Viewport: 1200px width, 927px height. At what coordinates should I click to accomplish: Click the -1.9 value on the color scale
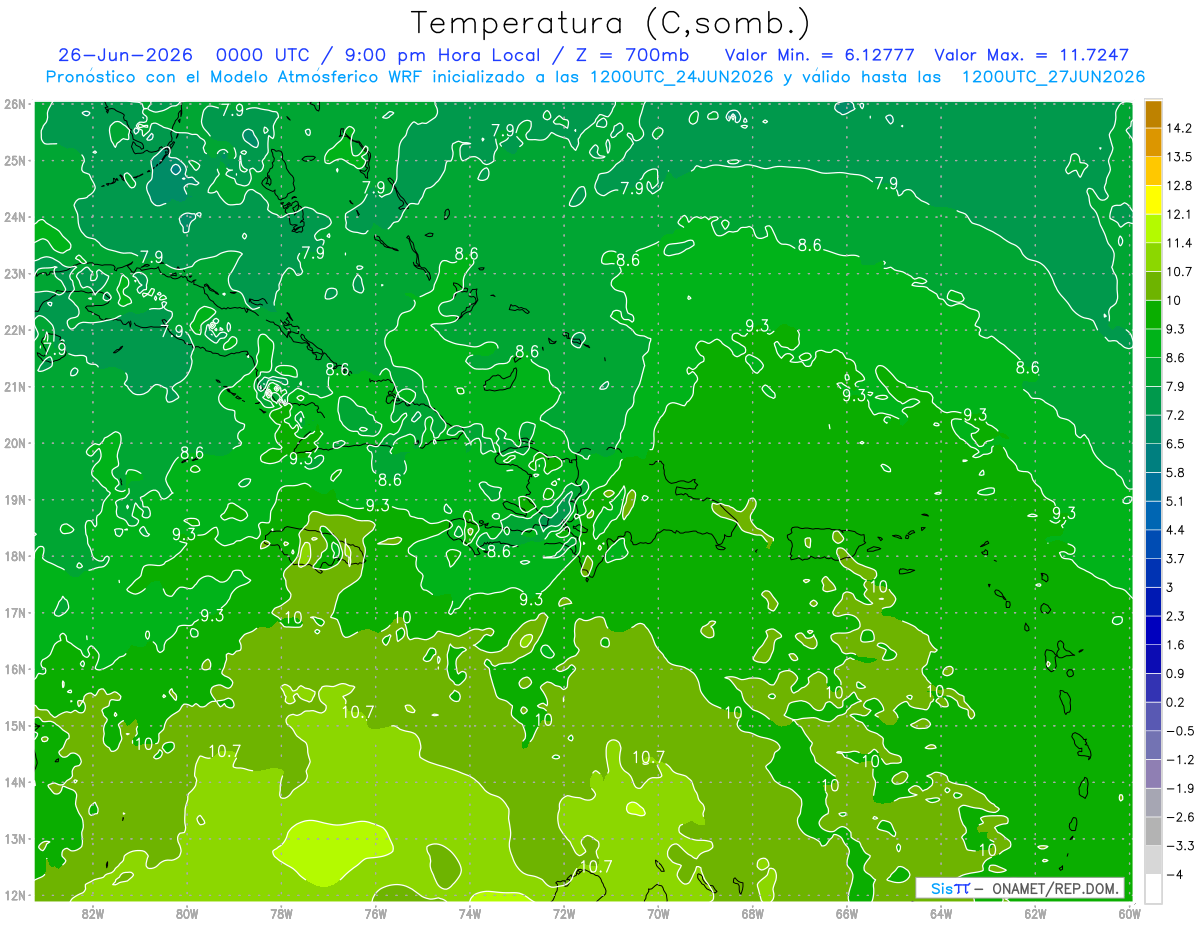(x=1180, y=788)
